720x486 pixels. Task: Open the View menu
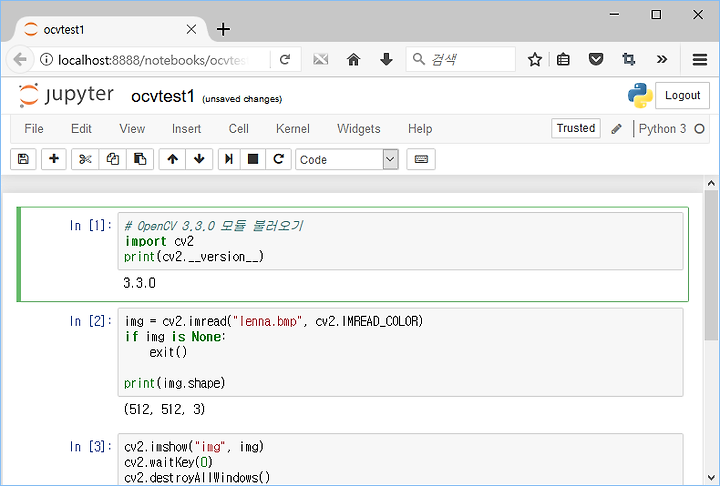(x=132, y=129)
